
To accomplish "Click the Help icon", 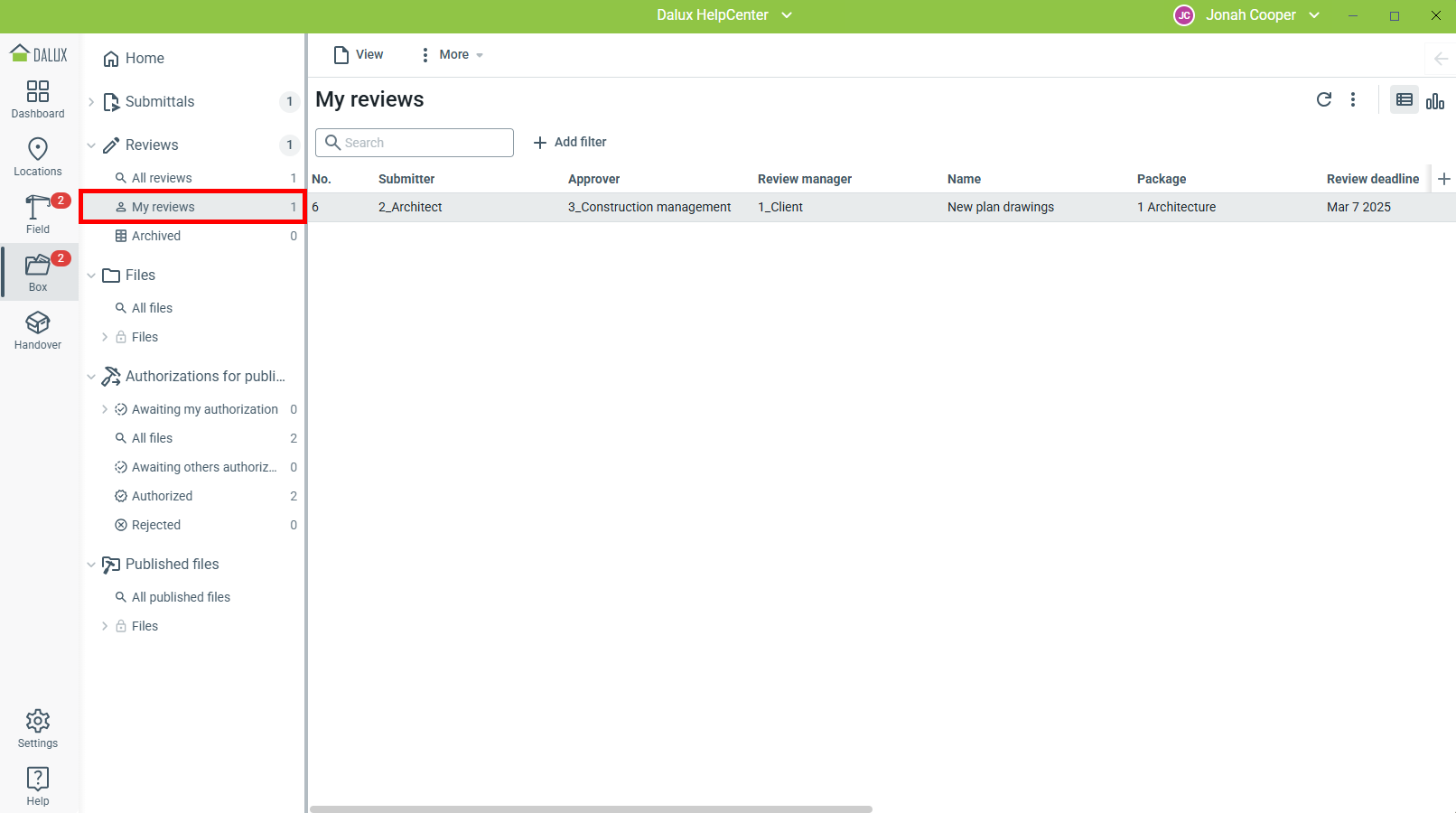I will click(38, 787).
